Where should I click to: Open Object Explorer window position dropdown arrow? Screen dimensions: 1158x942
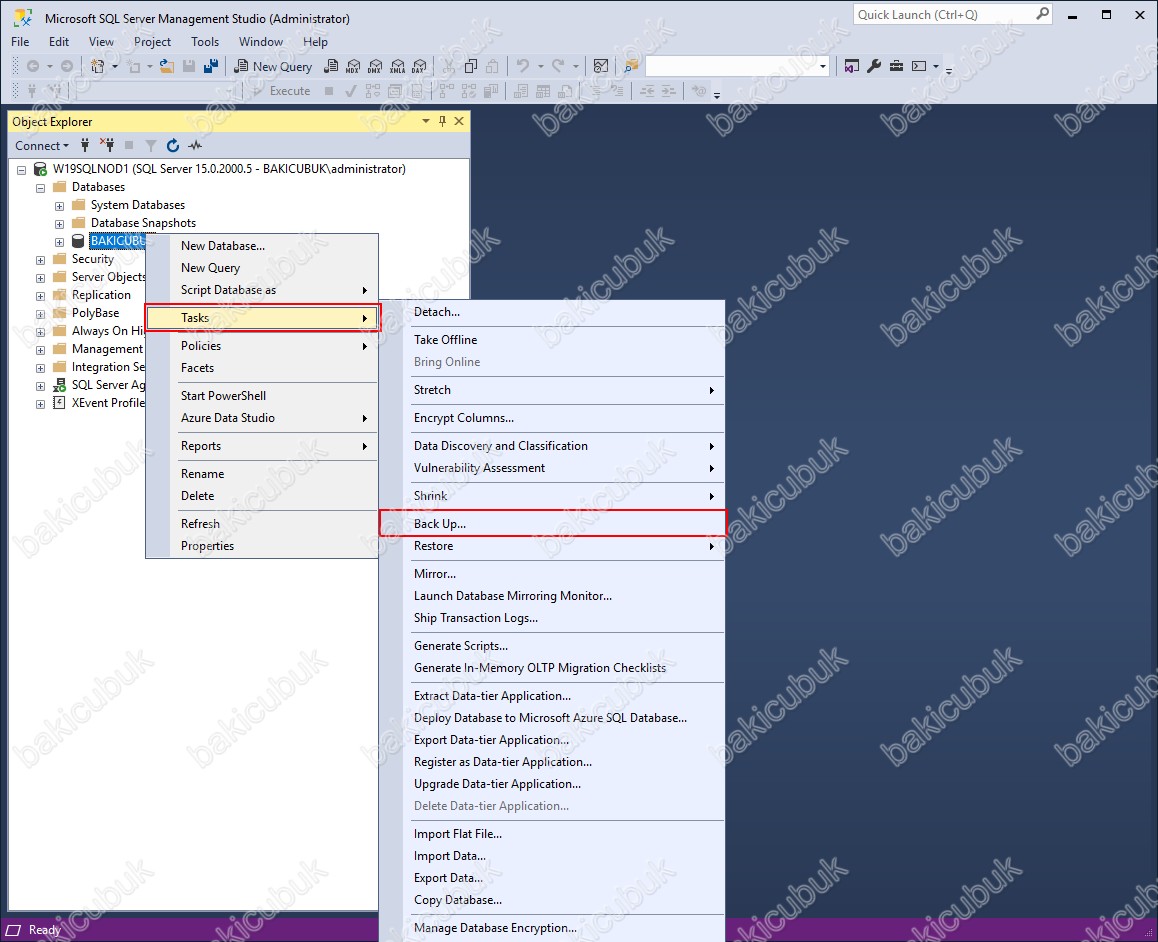426,121
